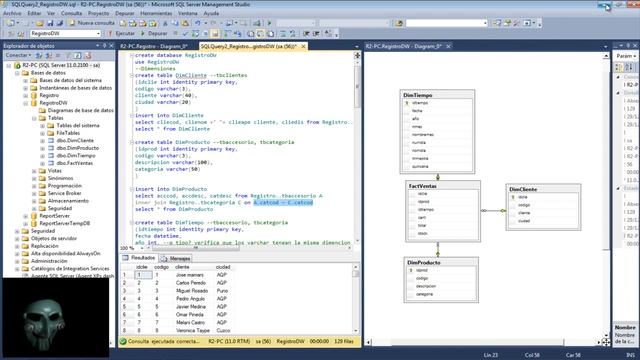640x360 pixels.
Task: Click the green Start play icon in top toolbar
Action: click(x=269, y=23)
